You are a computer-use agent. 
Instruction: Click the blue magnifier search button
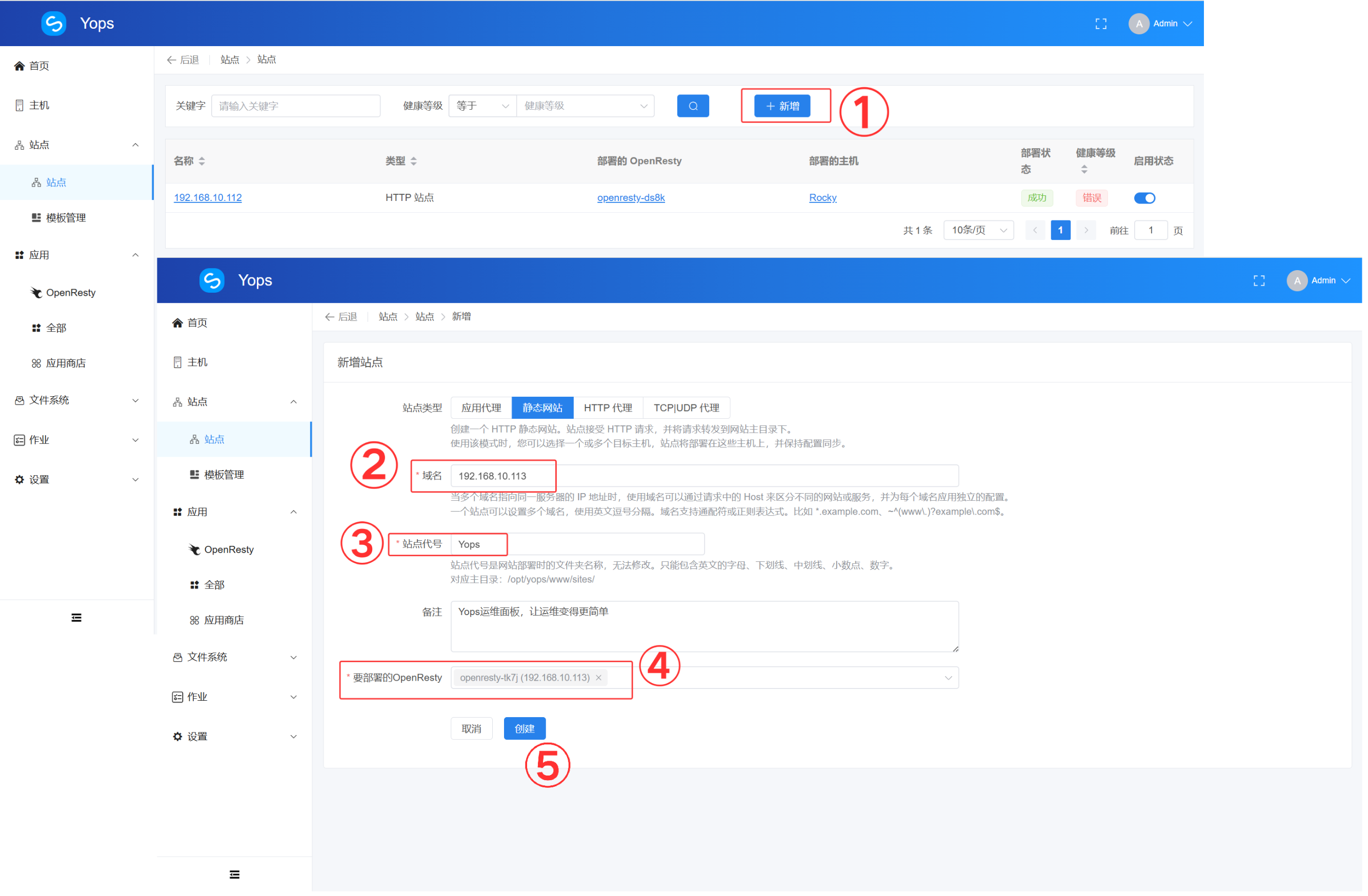pos(693,106)
